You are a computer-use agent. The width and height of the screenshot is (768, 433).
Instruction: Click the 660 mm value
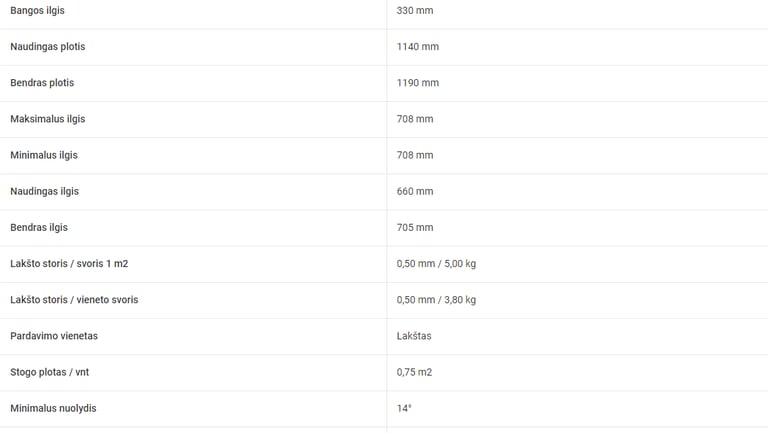click(x=415, y=192)
